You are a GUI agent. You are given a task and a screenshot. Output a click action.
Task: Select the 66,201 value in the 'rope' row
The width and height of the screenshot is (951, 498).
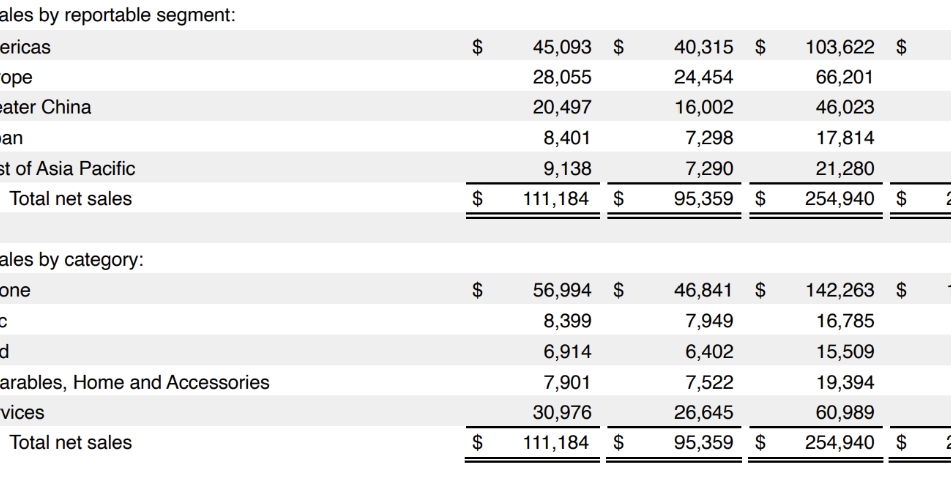[x=845, y=78]
